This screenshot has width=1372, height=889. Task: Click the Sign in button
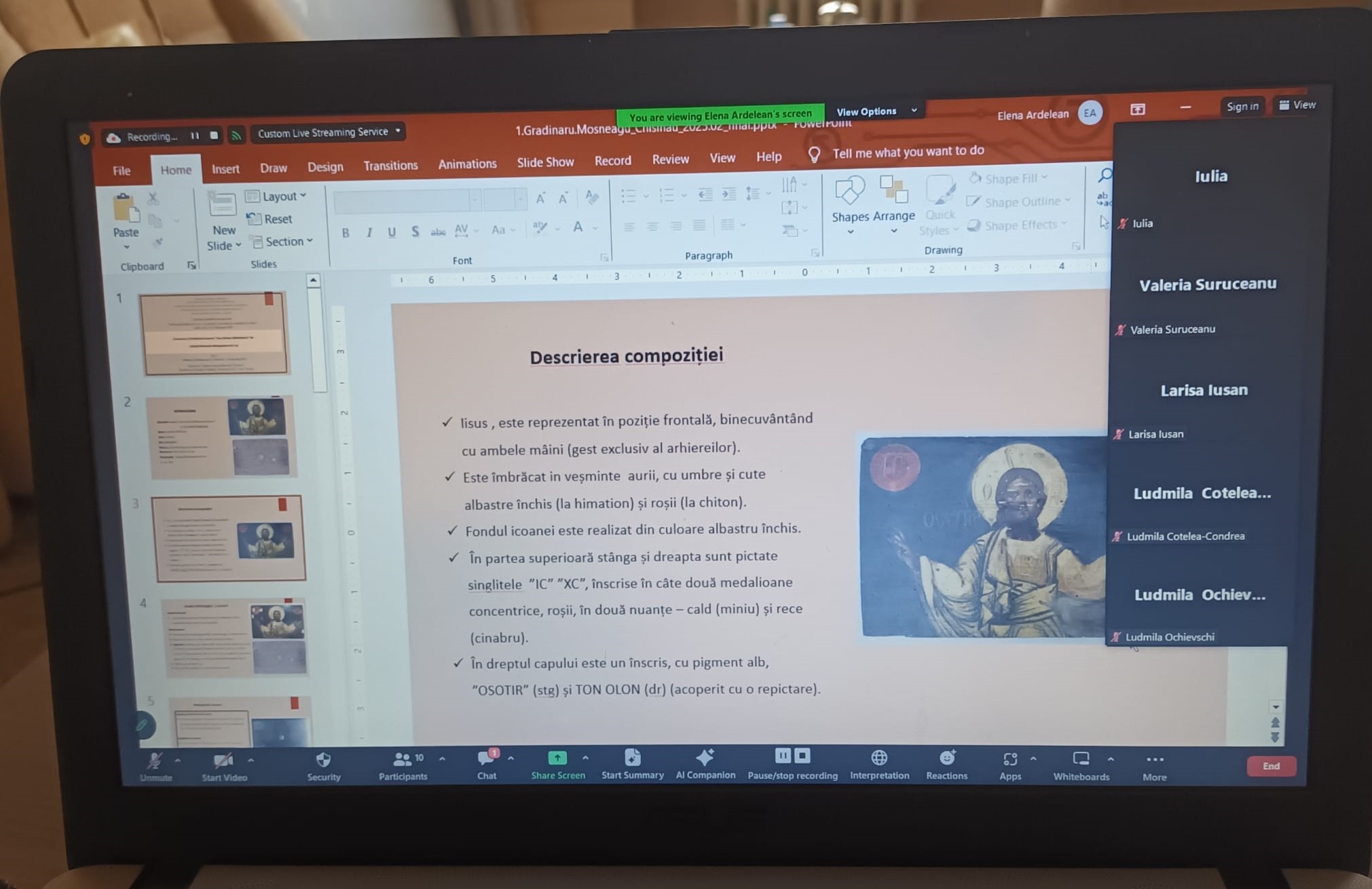click(1242, 106)
